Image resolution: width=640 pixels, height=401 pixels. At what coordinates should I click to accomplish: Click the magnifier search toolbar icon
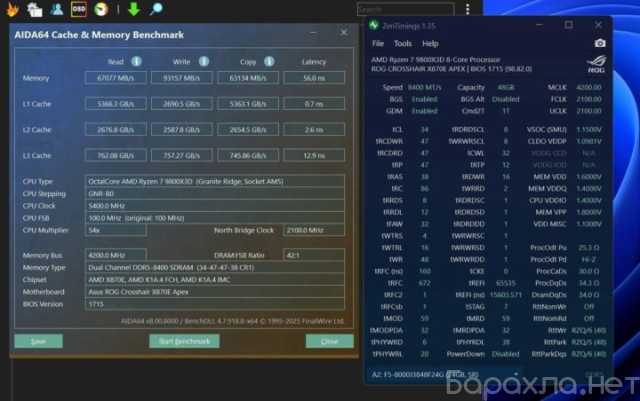156,11
